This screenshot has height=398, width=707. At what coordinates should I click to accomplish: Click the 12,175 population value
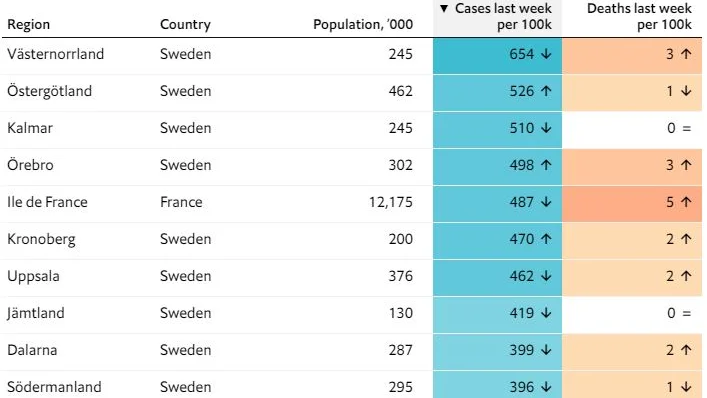pos(390,202)
